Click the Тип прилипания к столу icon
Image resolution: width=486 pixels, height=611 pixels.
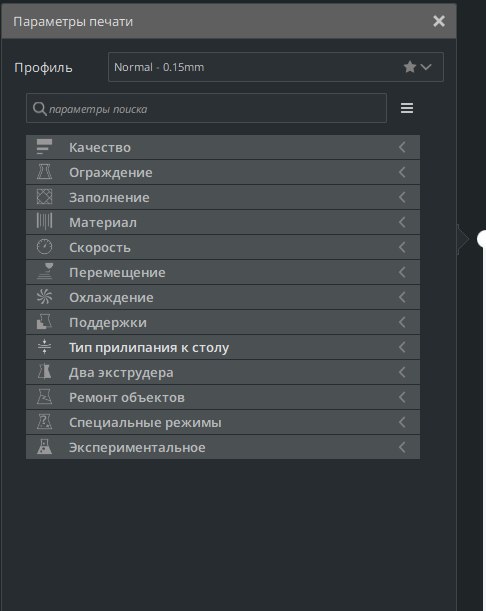point(44,347)
